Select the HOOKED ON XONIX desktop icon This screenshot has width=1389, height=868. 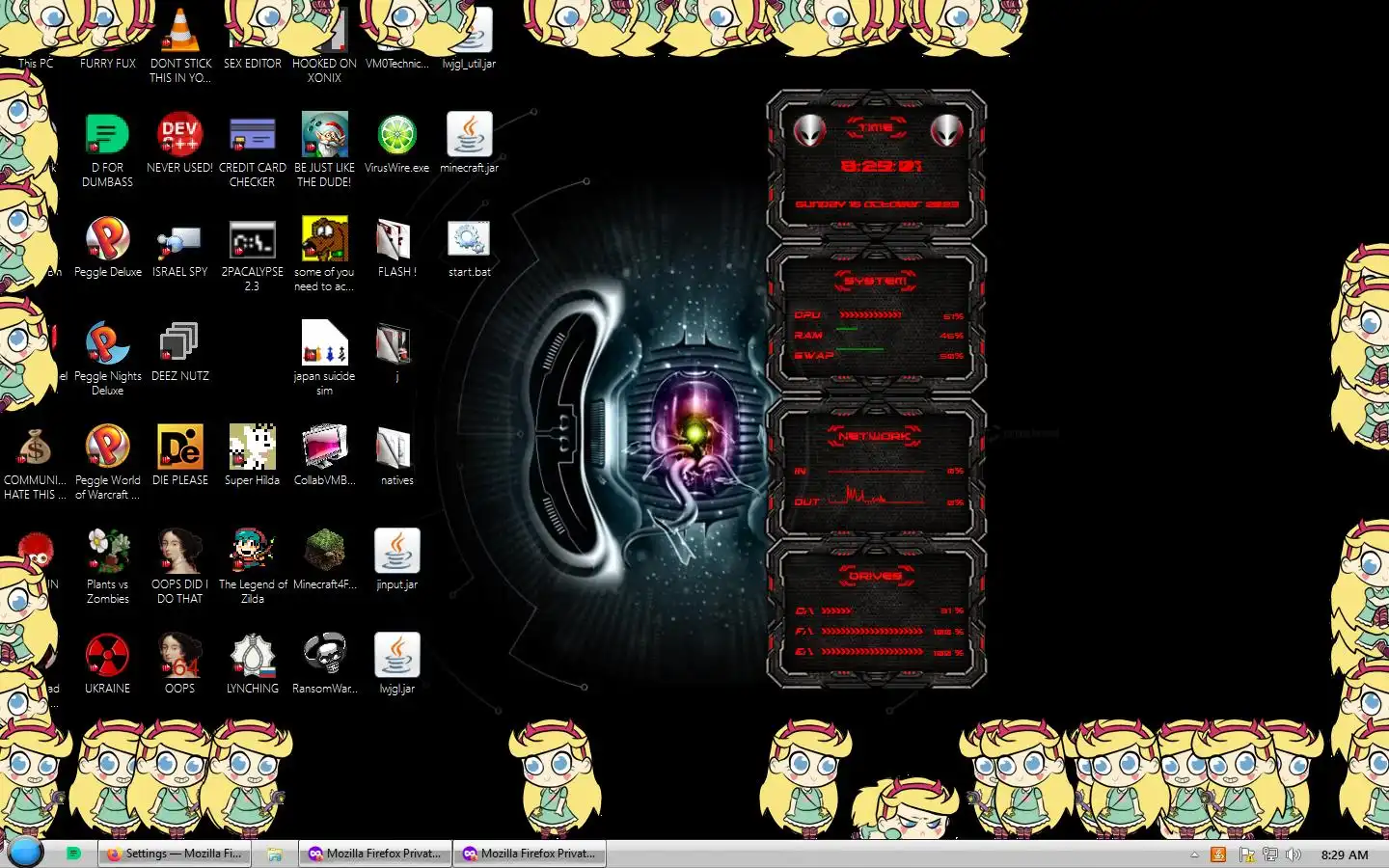pyautogui.click(x=324, y=43)
